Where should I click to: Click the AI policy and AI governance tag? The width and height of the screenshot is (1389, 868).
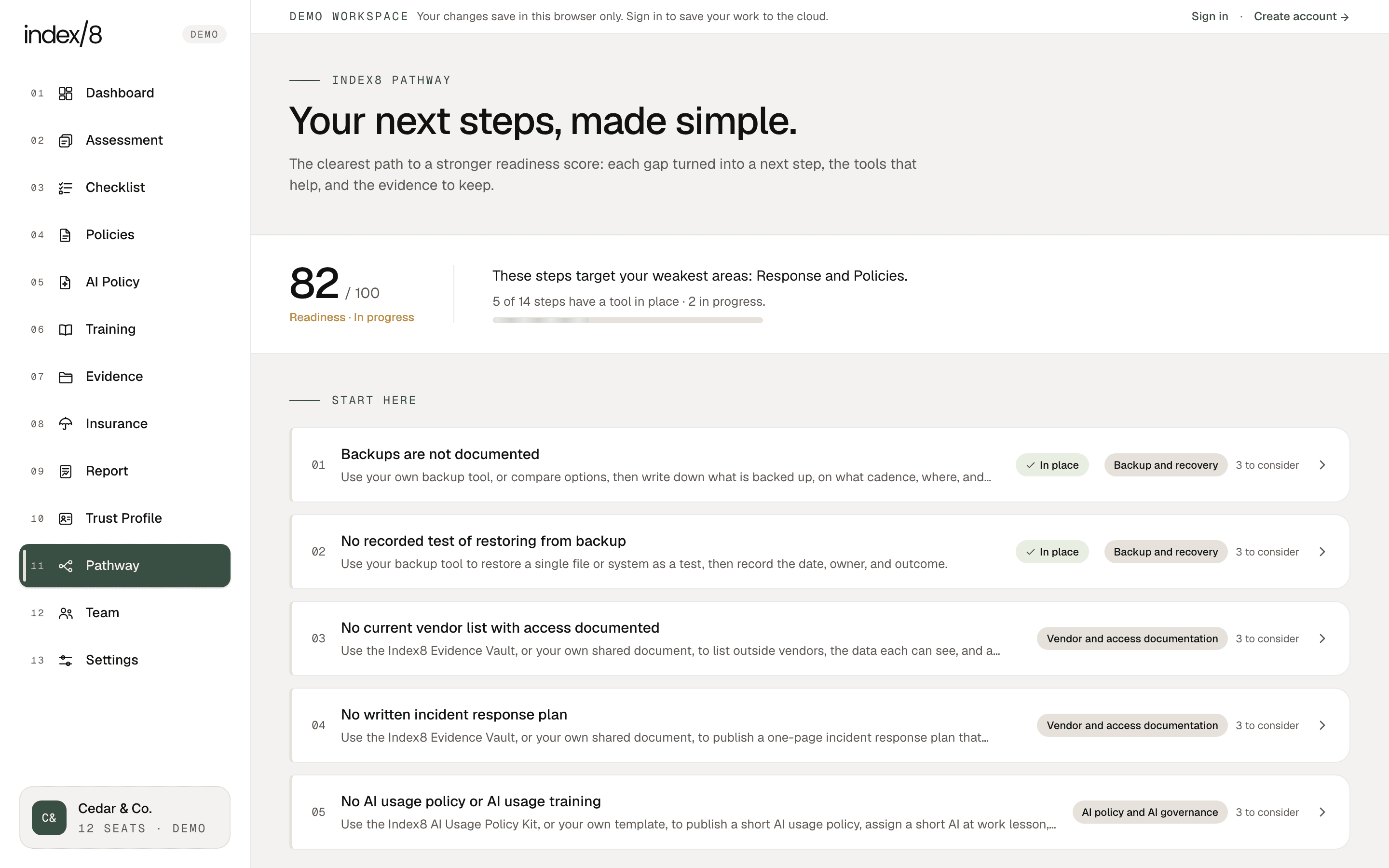pos(1150,813)
